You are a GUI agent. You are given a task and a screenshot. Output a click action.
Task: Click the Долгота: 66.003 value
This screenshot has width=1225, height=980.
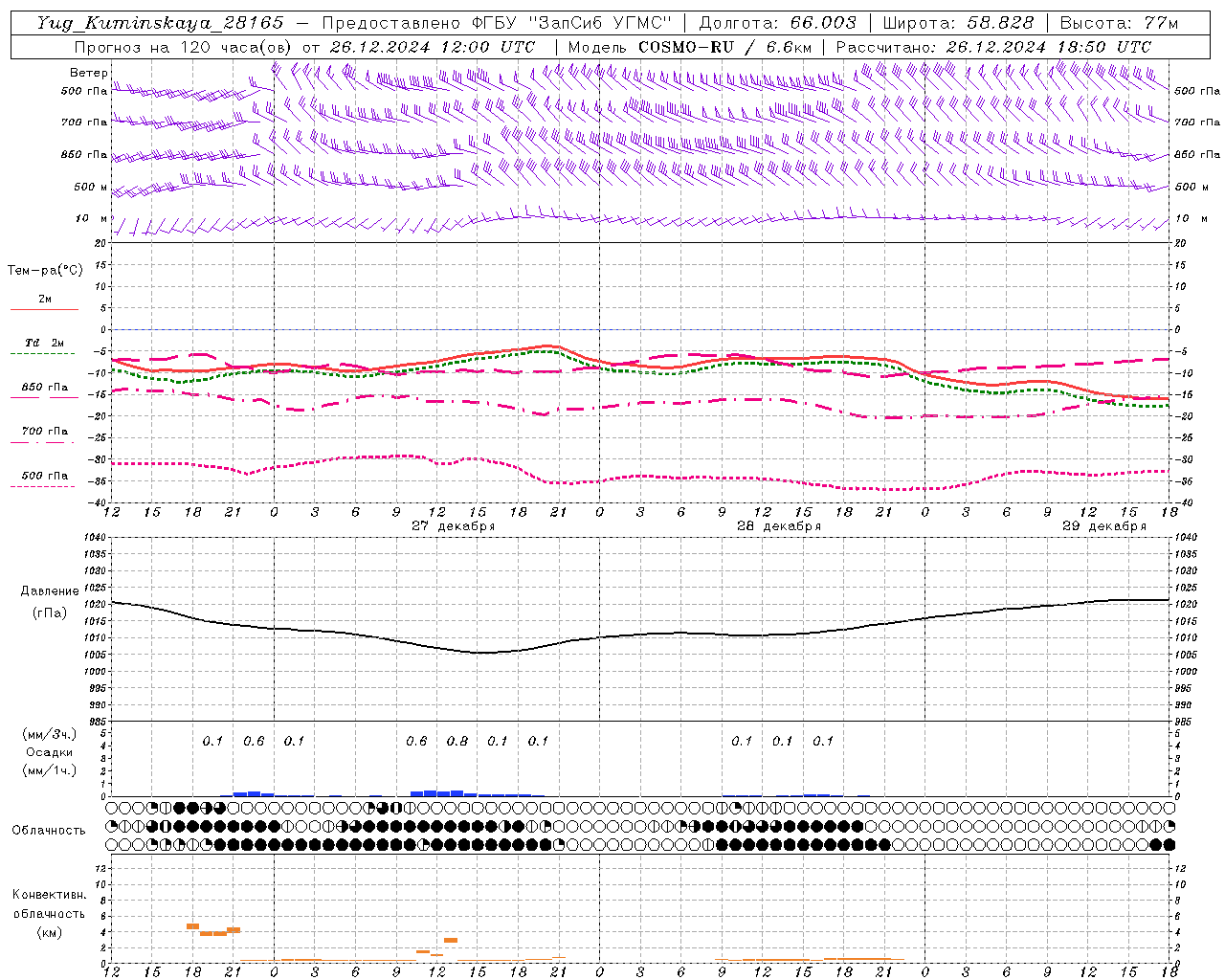(777, 23)
